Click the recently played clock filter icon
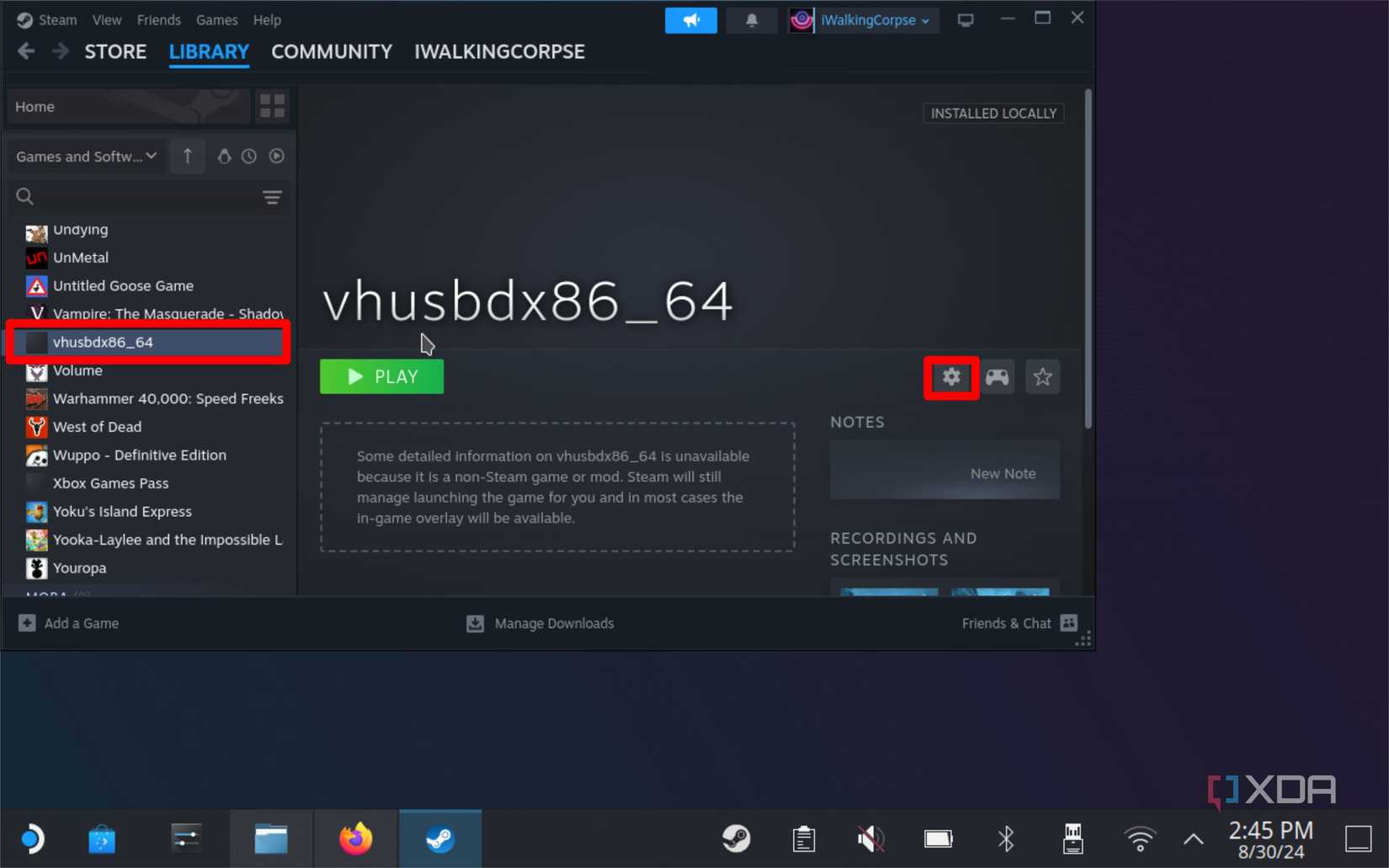This screenshot has height=868, width=1389. (249, 156)
